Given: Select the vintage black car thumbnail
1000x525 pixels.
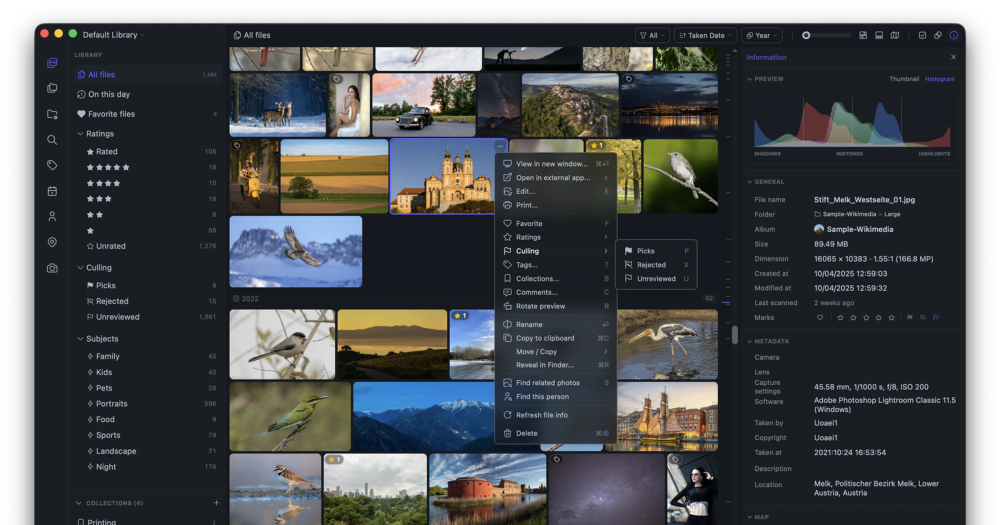Looking at the screenshot, I should [x=424, y=105].
